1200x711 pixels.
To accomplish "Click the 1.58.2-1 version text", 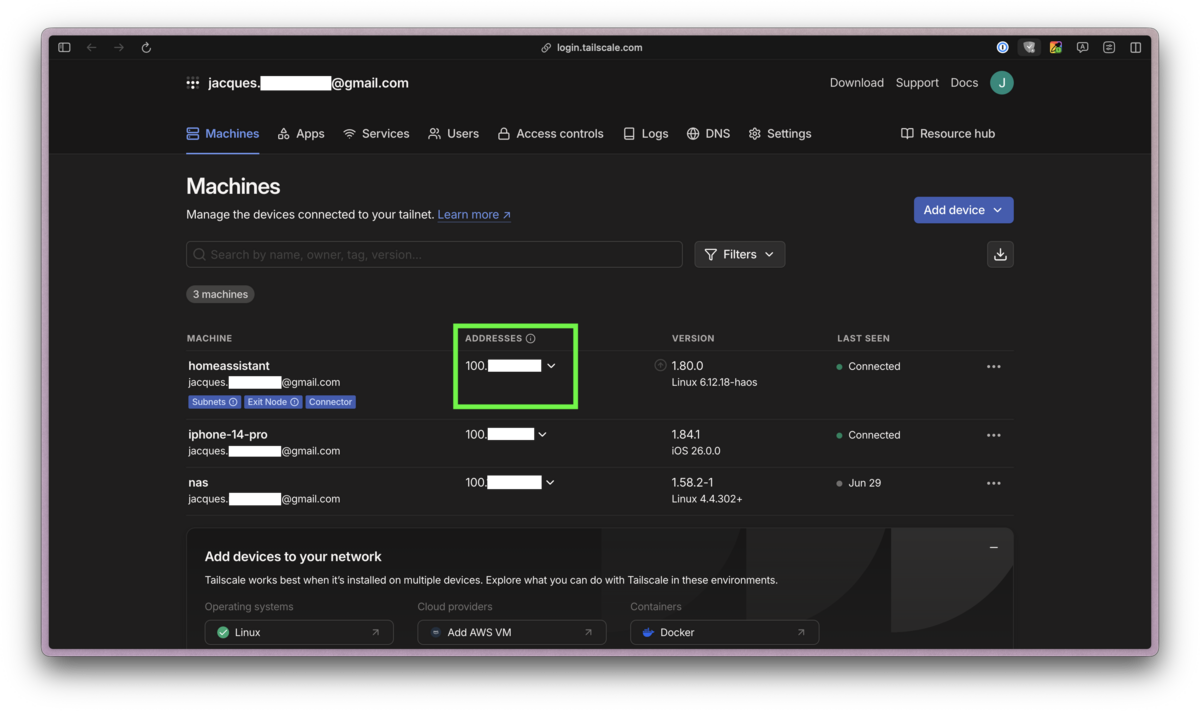I will point(692,483).
